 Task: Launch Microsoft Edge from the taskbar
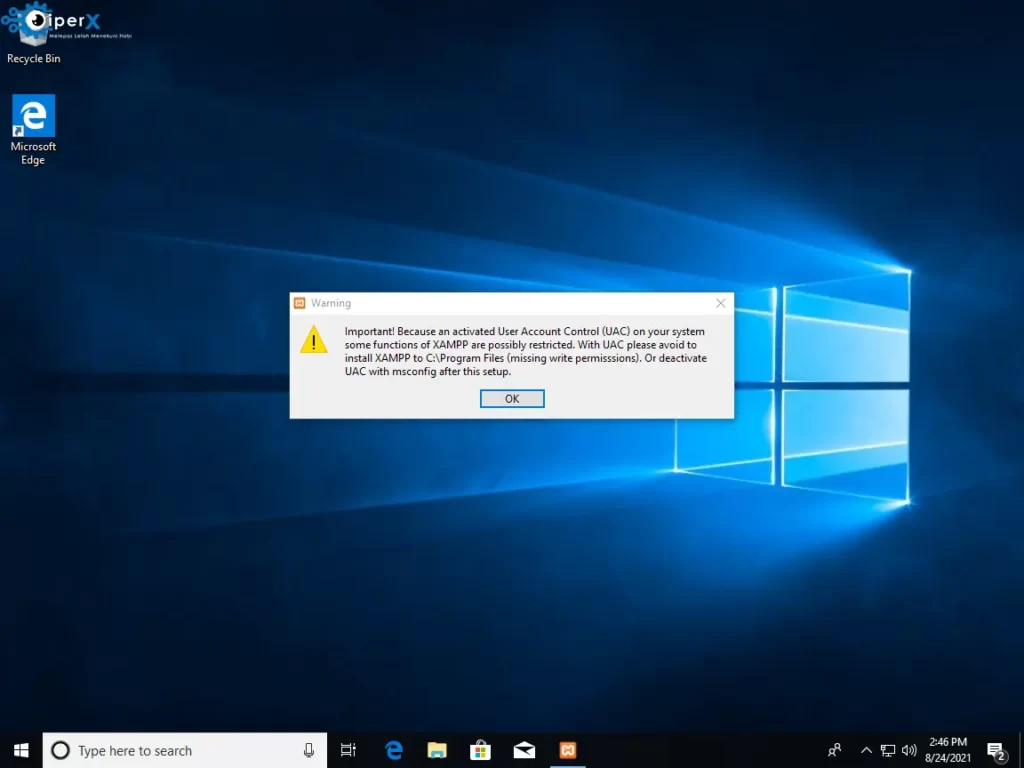pos(394,750)
